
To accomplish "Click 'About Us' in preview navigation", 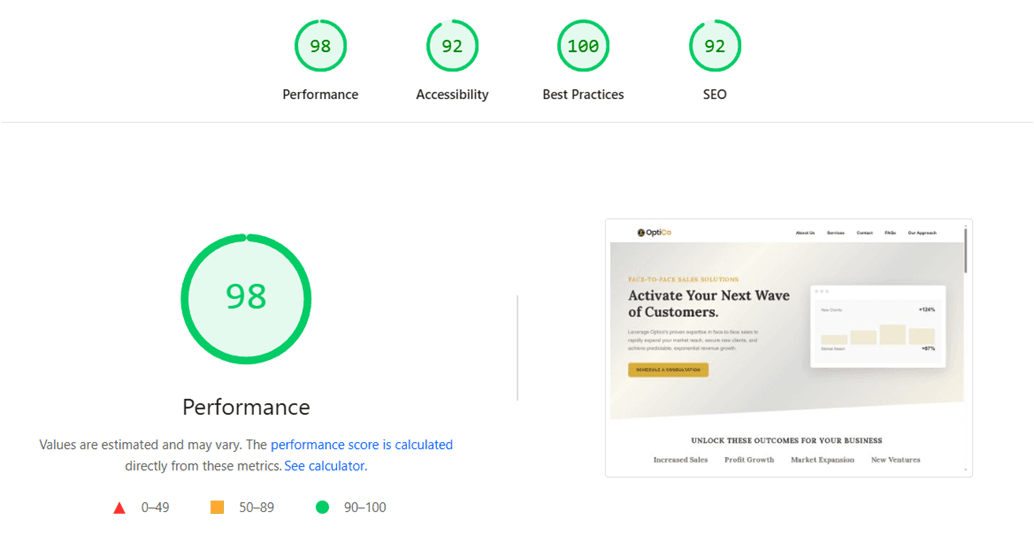I will pos(805,233).
